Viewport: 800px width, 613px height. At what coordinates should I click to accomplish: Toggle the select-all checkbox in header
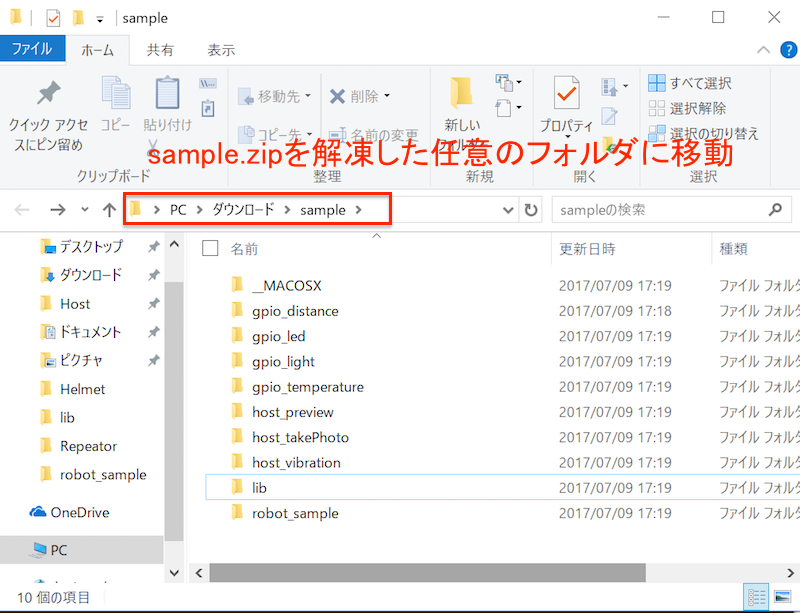210,248
